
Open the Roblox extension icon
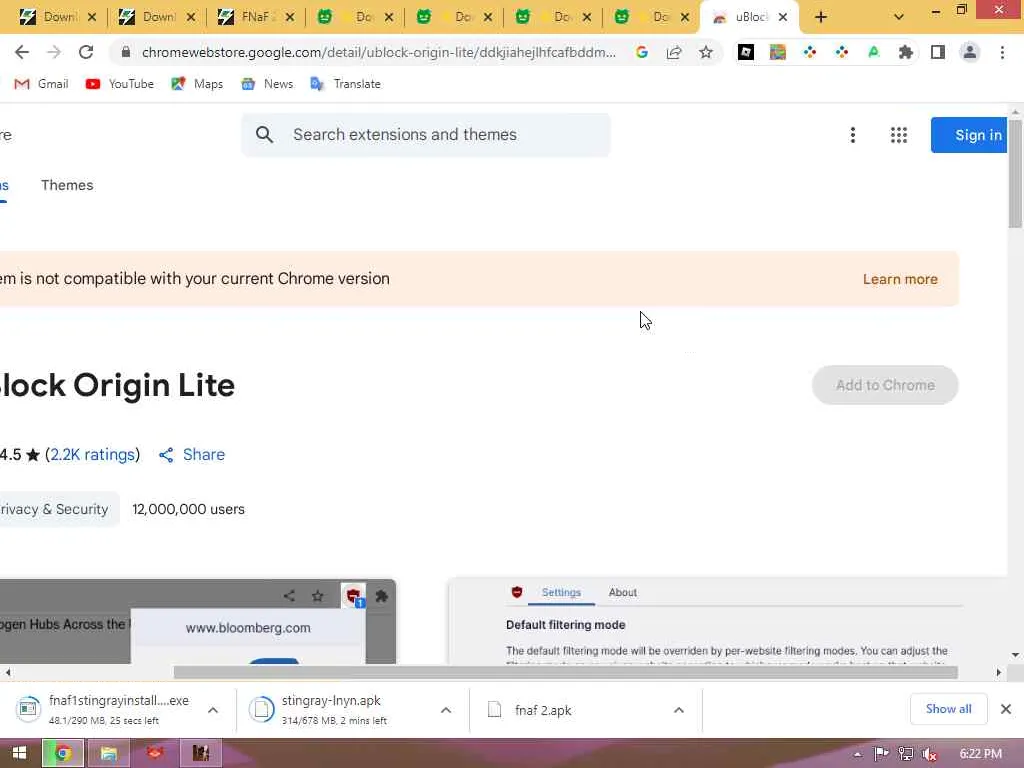(x=746, y=52)
